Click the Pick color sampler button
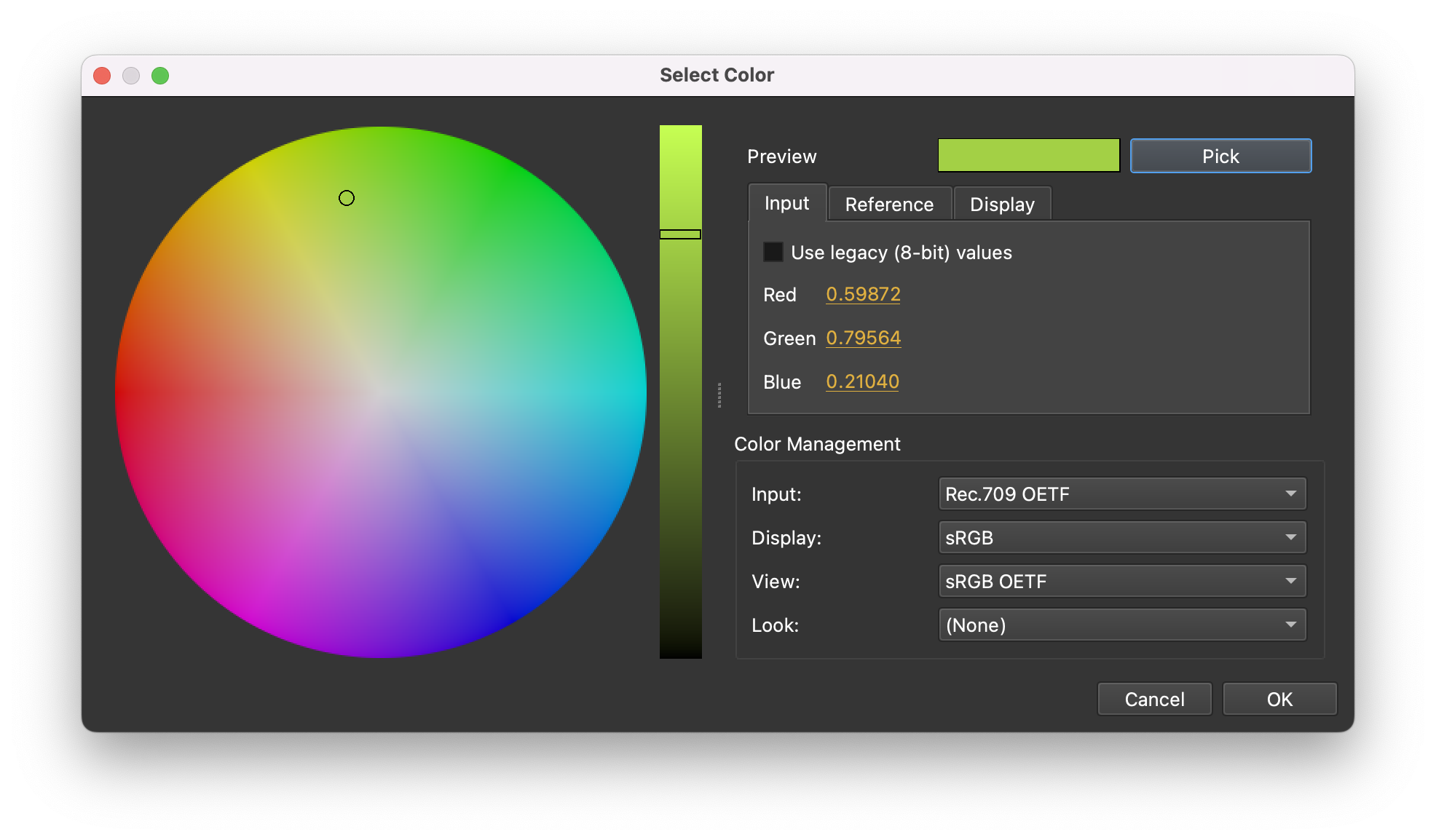The height and width of the screenshot is (840, 1436). pyautogui.click(x=1220, y=155)
